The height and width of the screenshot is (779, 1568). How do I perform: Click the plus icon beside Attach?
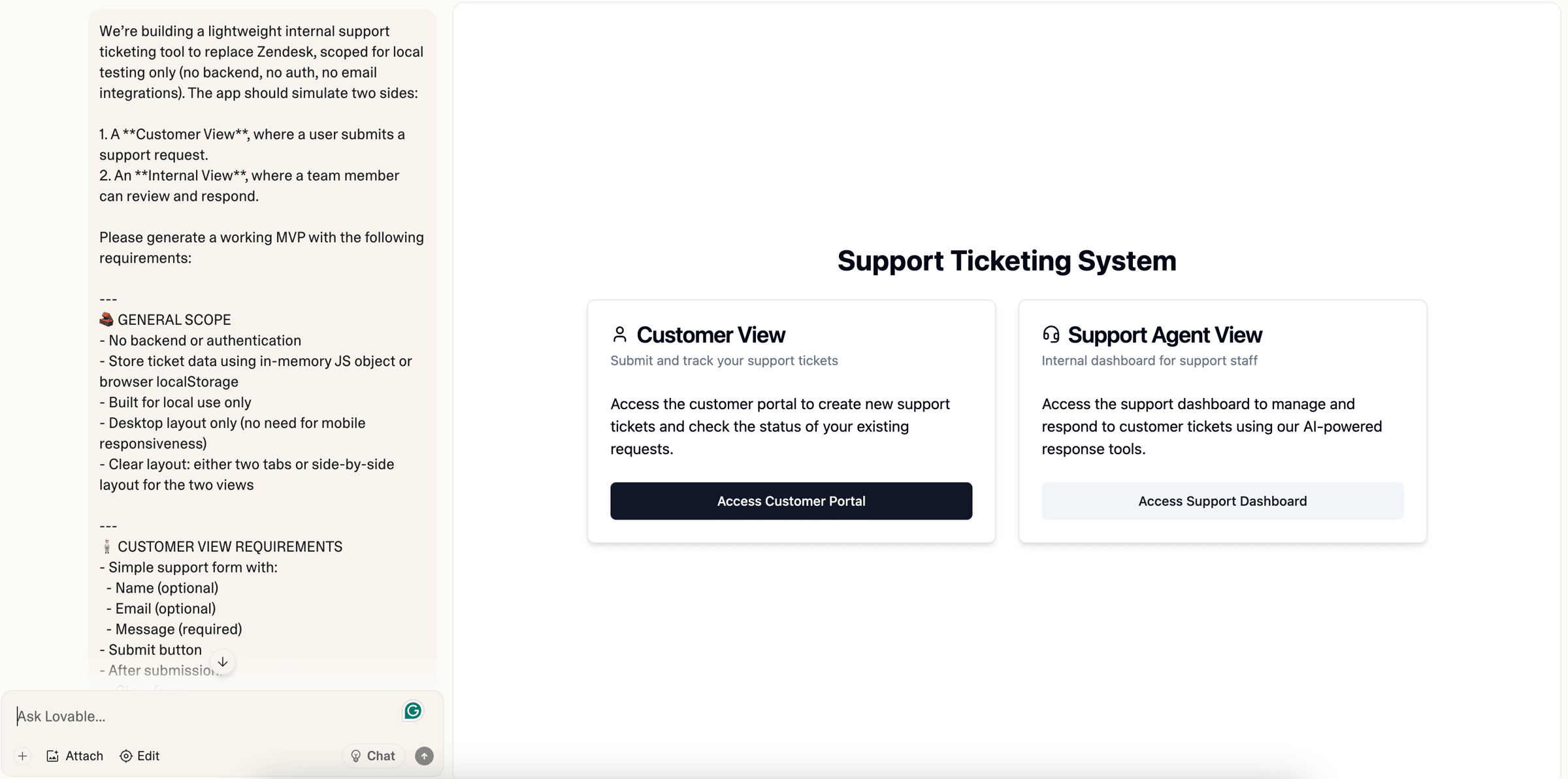point(22,756)
